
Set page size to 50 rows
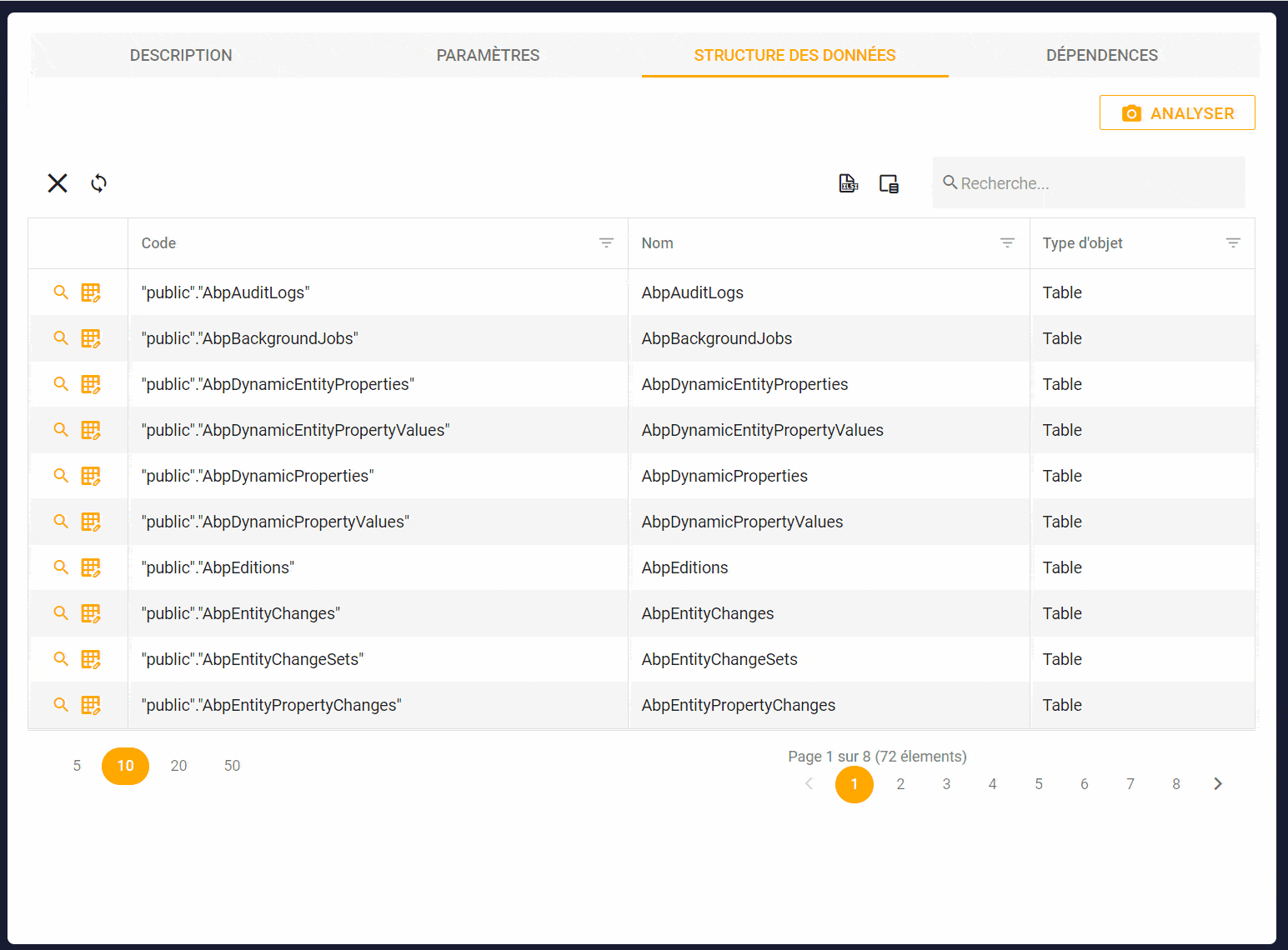click(x=232, y=766)
